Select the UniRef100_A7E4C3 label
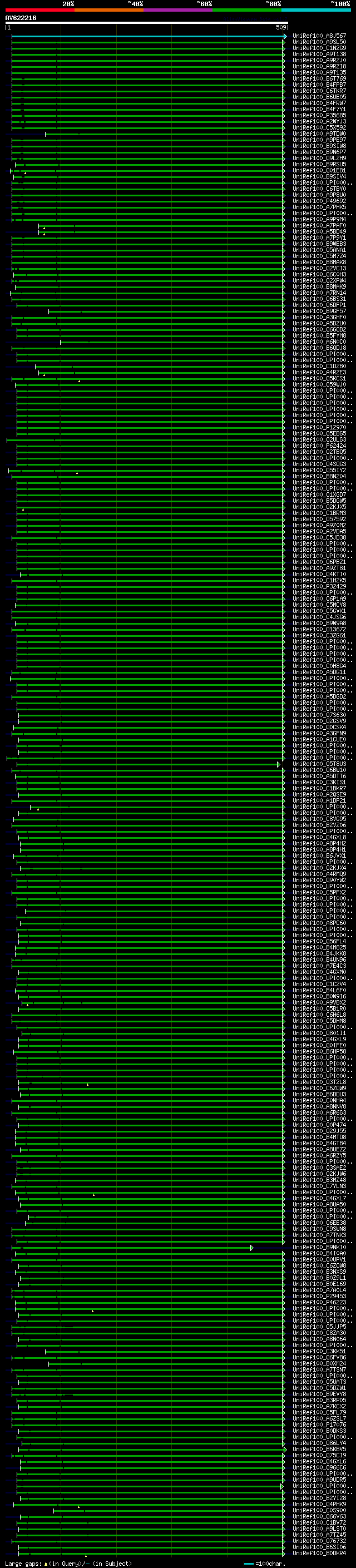Viewport: 356px width, 1568px height. [x=319, y=966]
